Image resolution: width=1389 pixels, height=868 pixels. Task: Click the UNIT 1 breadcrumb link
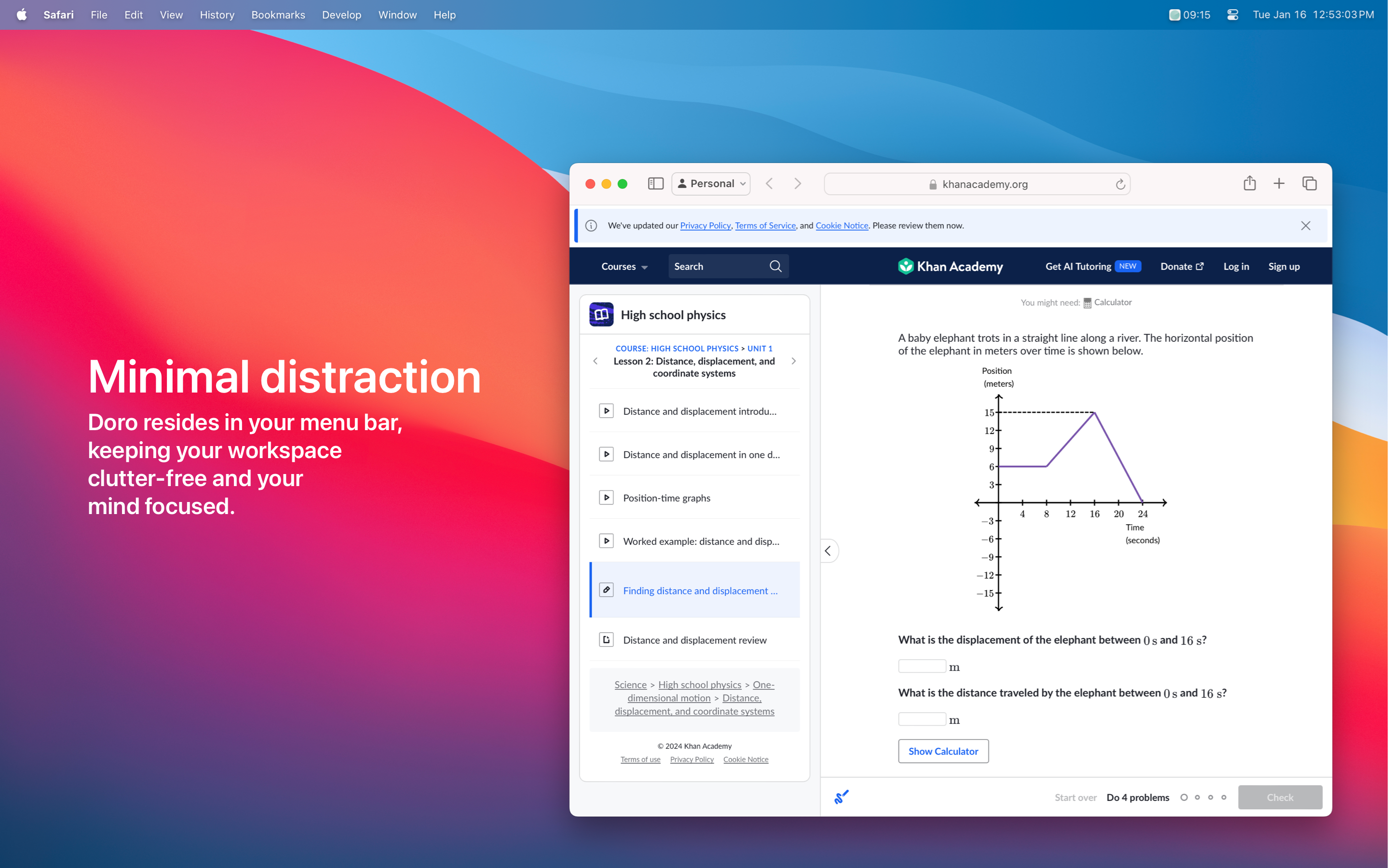pyautogui.click(x=759, y=349)
